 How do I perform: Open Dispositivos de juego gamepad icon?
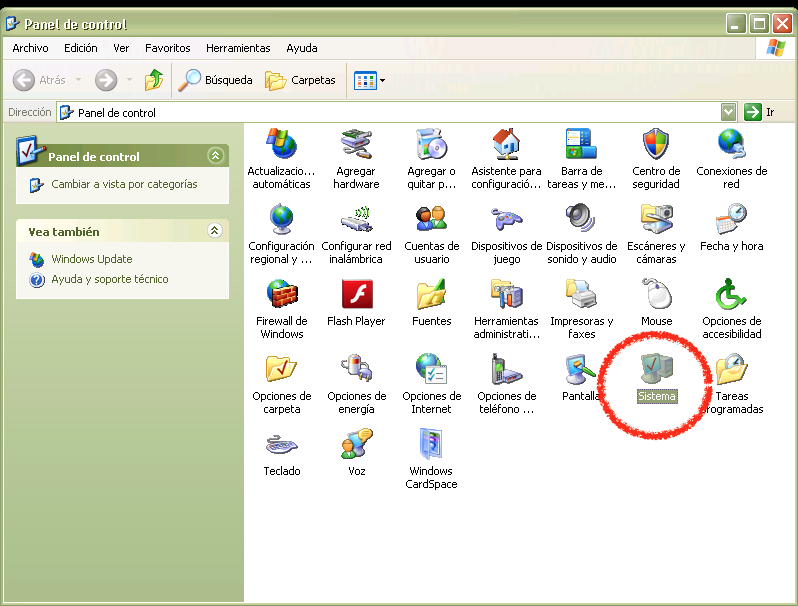point(506,219)
